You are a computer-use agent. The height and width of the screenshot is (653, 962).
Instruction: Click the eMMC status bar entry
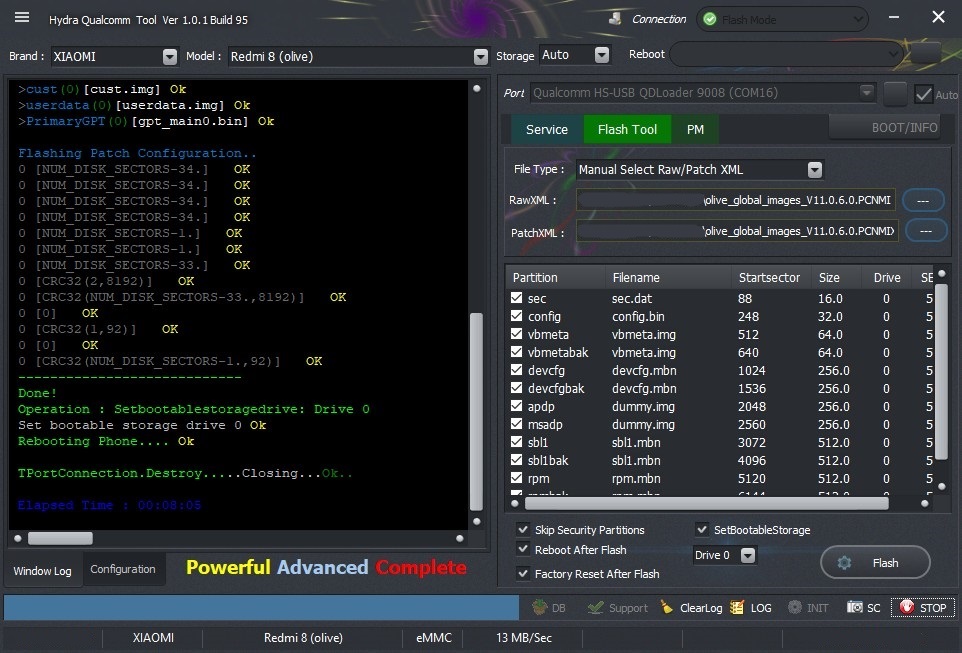point(433,638)
